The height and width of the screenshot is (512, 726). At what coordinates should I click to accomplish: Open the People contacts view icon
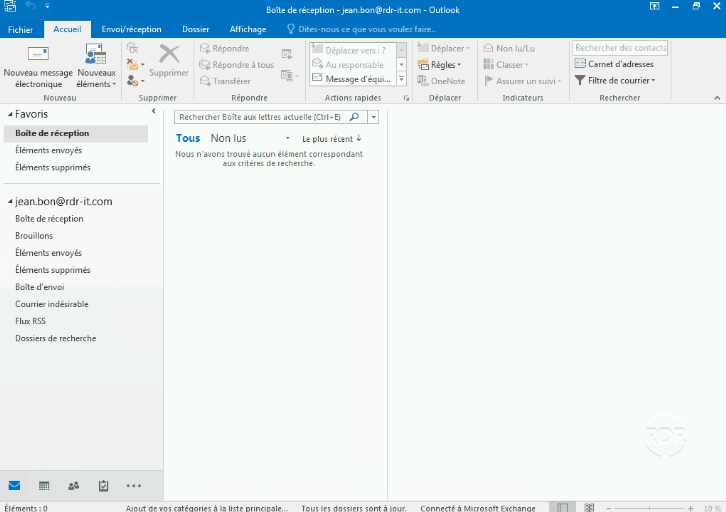(x=73, y=486)
